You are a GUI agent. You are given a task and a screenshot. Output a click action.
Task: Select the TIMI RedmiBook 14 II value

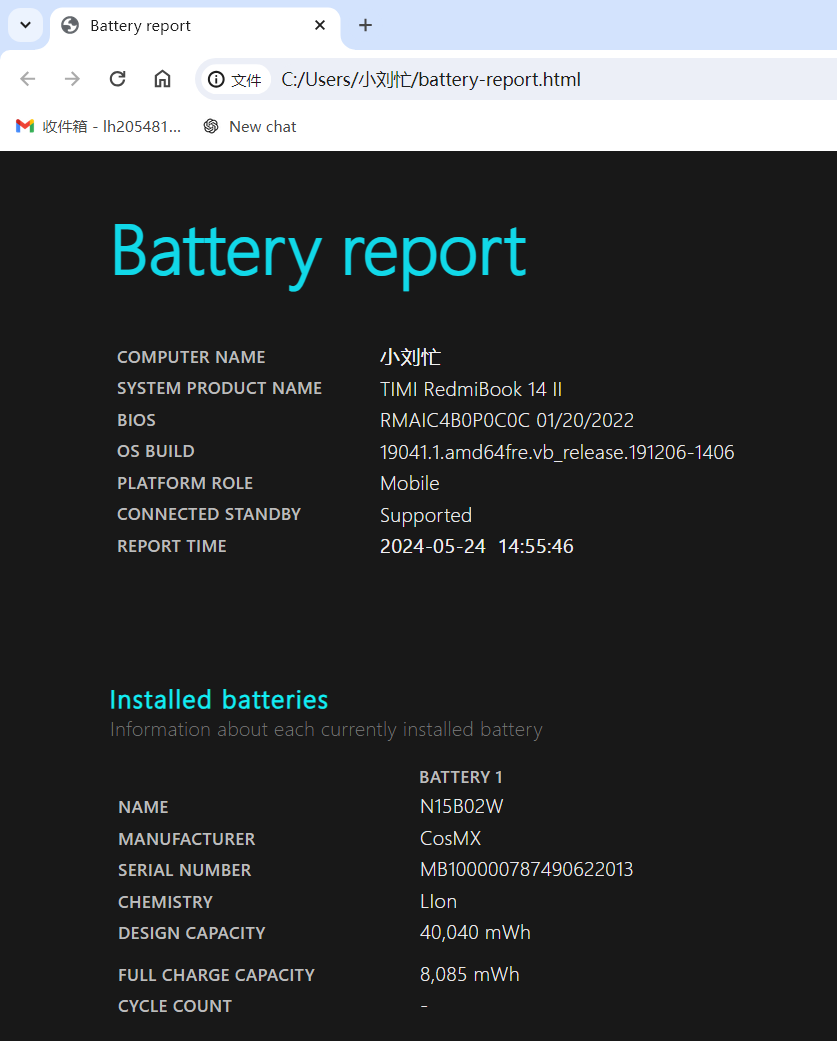[x=471, y=389]
